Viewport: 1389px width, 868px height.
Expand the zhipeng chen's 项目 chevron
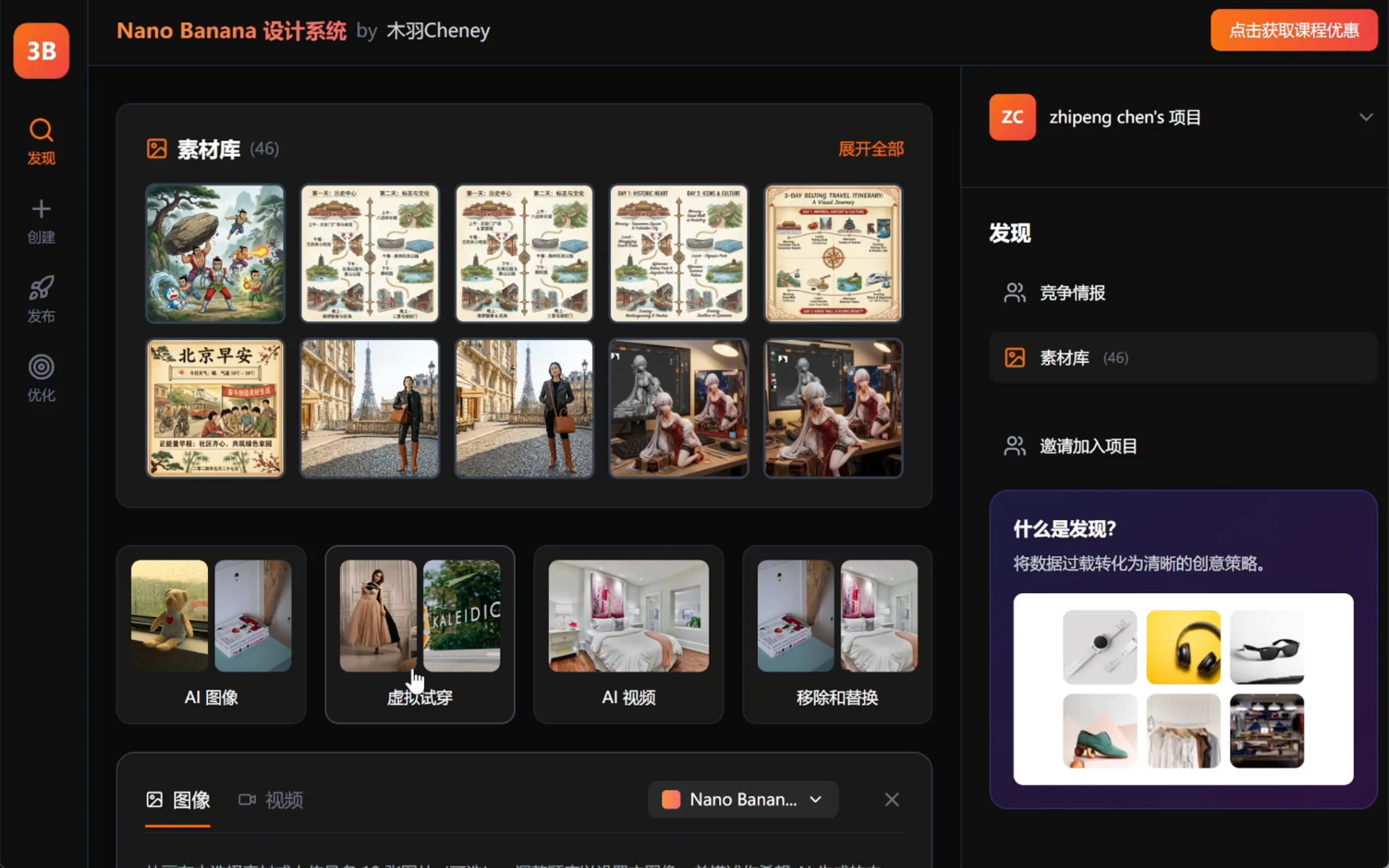(x=1366, y=117)
